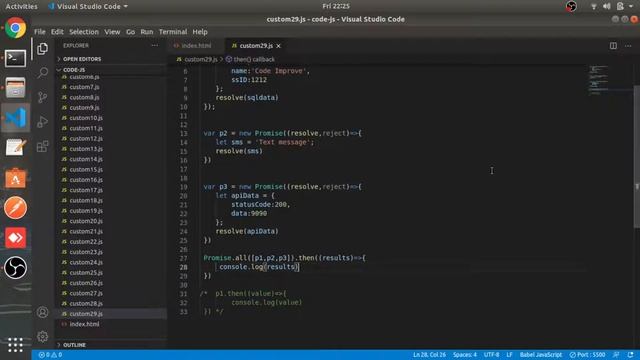This screenshot has height=360, width=640.
Task: Show errors and warnings in the status bar
Action: pyautogui.click(x=50, y=355)
